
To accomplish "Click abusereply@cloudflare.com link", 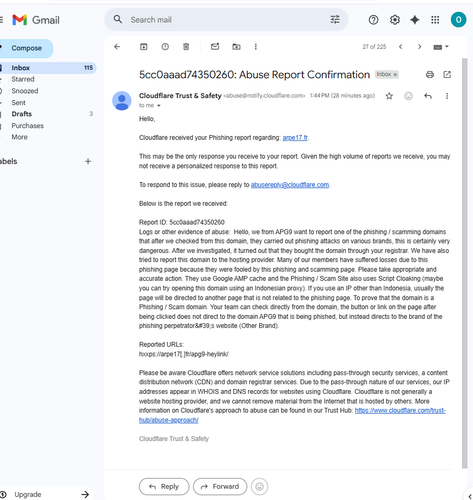I will coord(290,185).
